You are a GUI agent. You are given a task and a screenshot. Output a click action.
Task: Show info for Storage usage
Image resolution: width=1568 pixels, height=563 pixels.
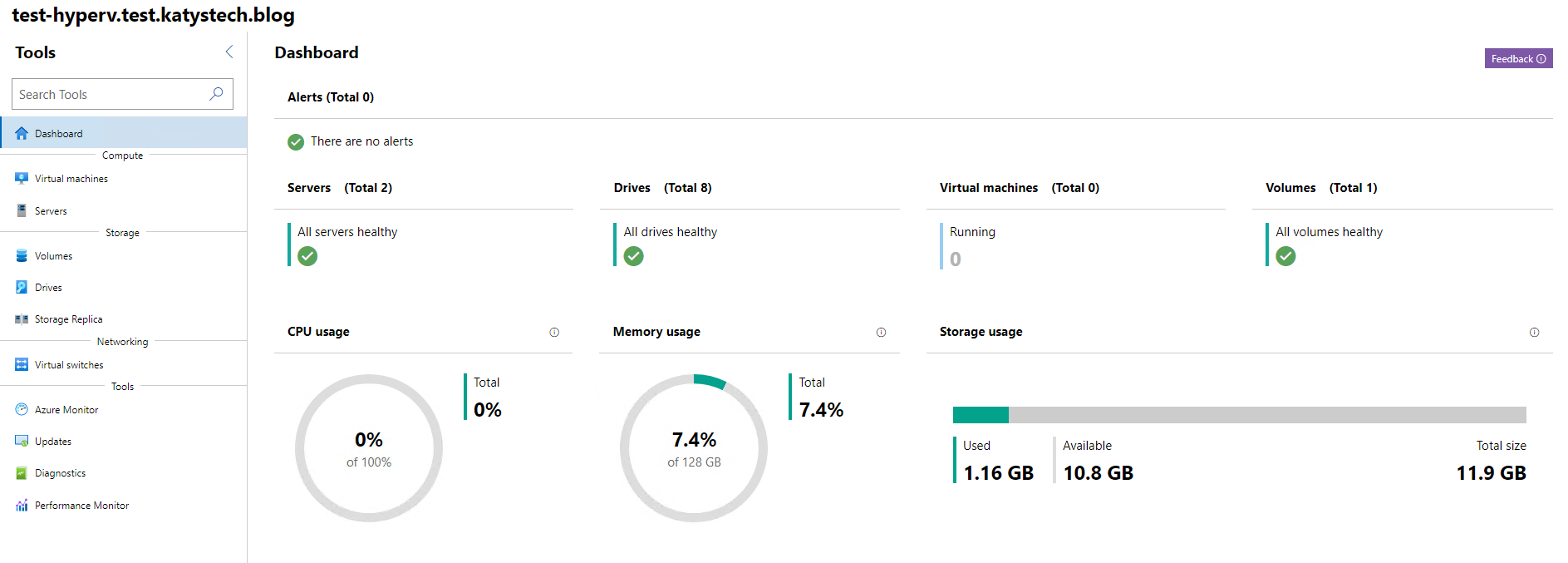(x=1534, y=333)
